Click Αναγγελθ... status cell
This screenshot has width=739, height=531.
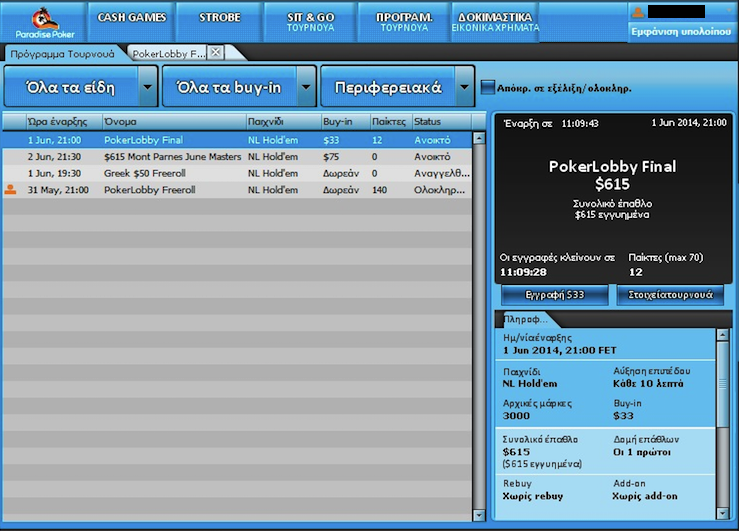[442, 173]
